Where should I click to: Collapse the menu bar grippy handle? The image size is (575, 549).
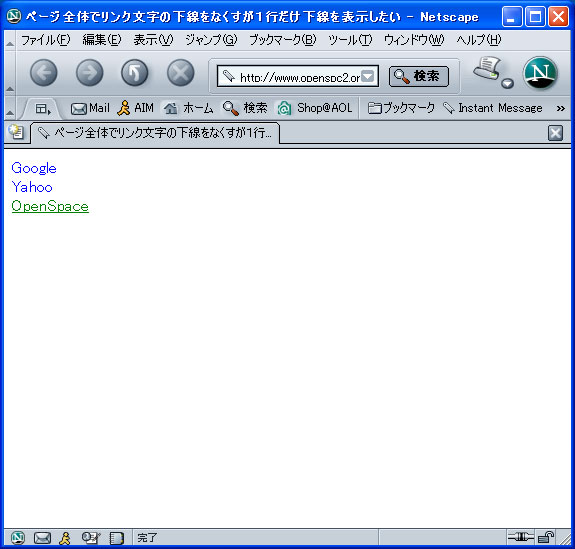pyautogui.click(x=10, y=41)
